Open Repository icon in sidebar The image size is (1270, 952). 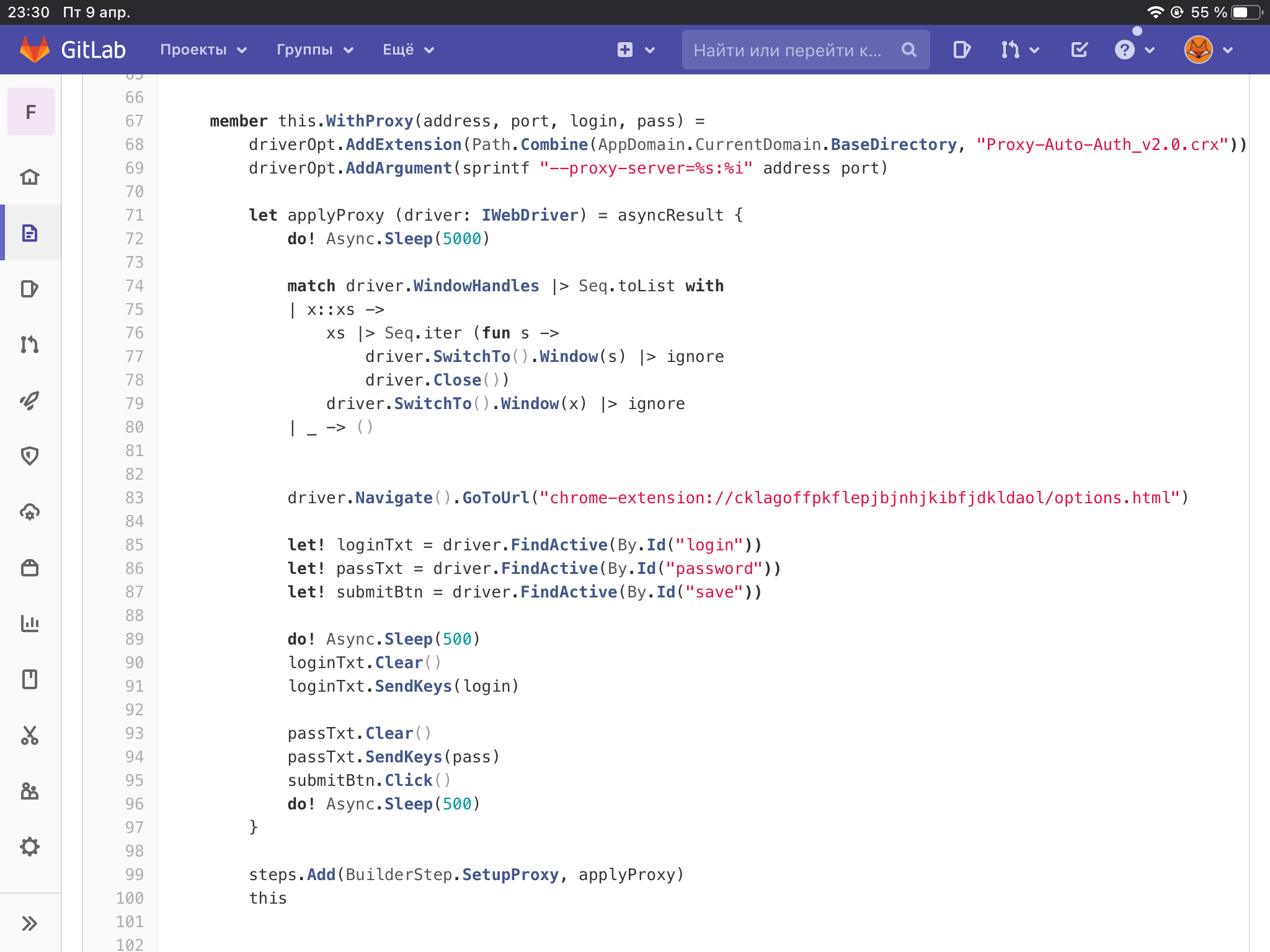[x=30, y=233]
